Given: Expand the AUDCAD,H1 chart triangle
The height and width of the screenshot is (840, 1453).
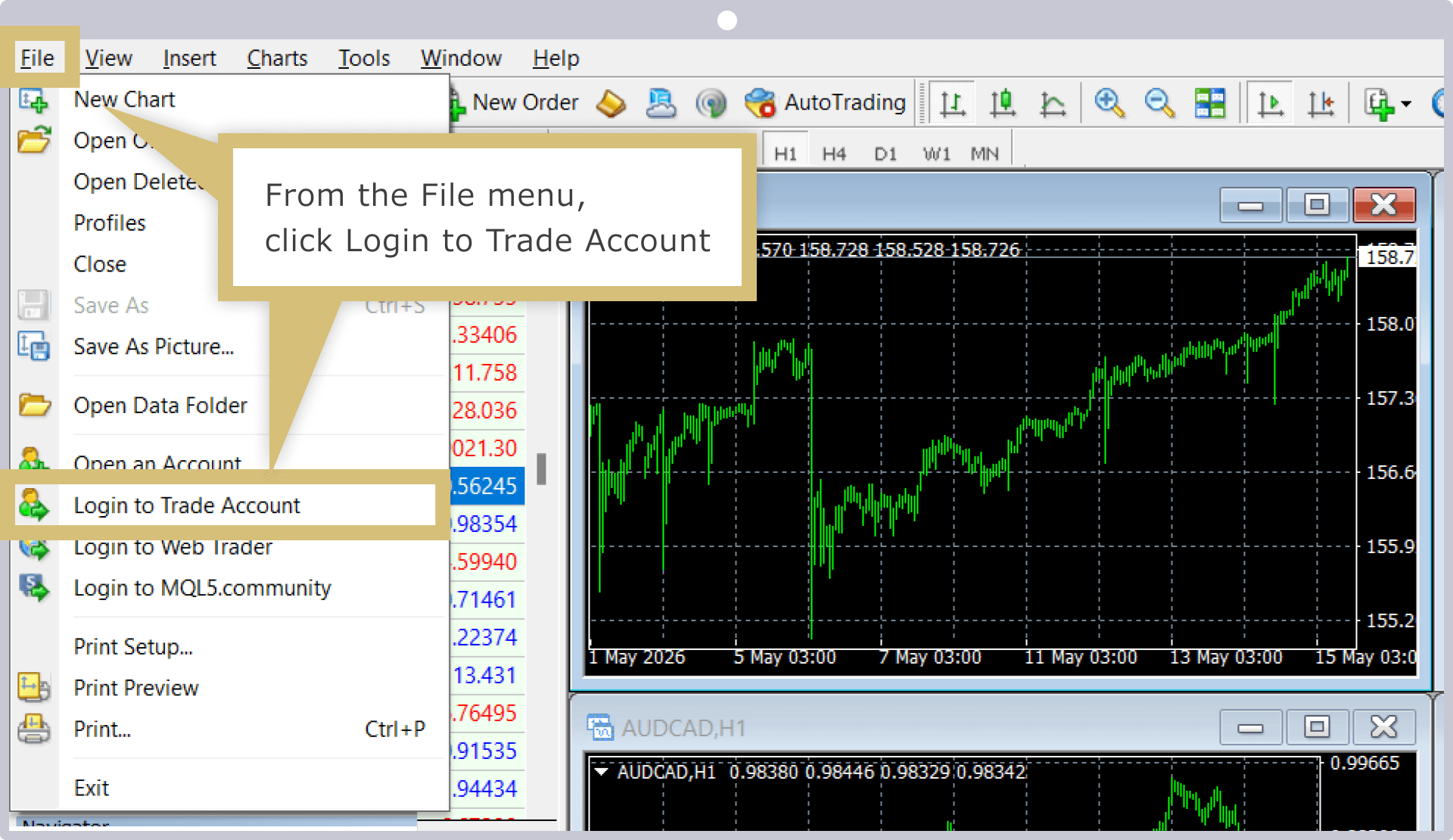Looking at the screenshot, I should tap(602, 772).
